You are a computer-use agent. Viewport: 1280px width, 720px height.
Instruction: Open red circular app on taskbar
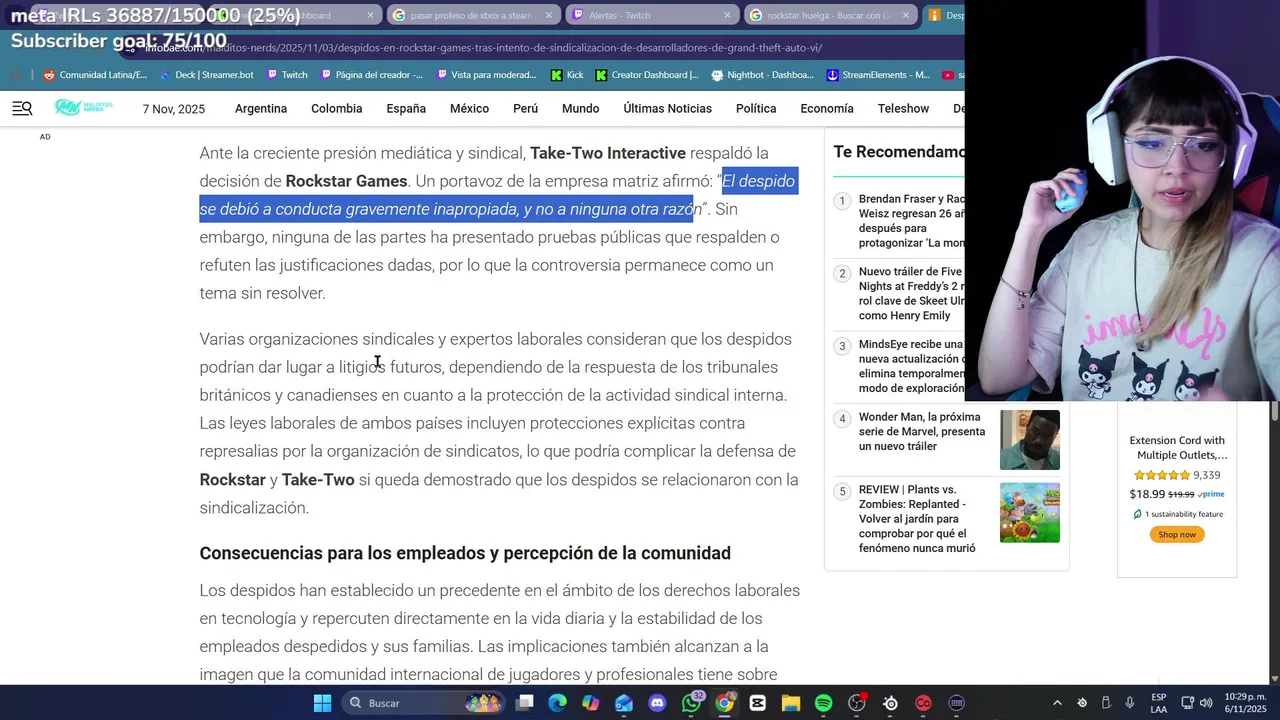(923, 703)
